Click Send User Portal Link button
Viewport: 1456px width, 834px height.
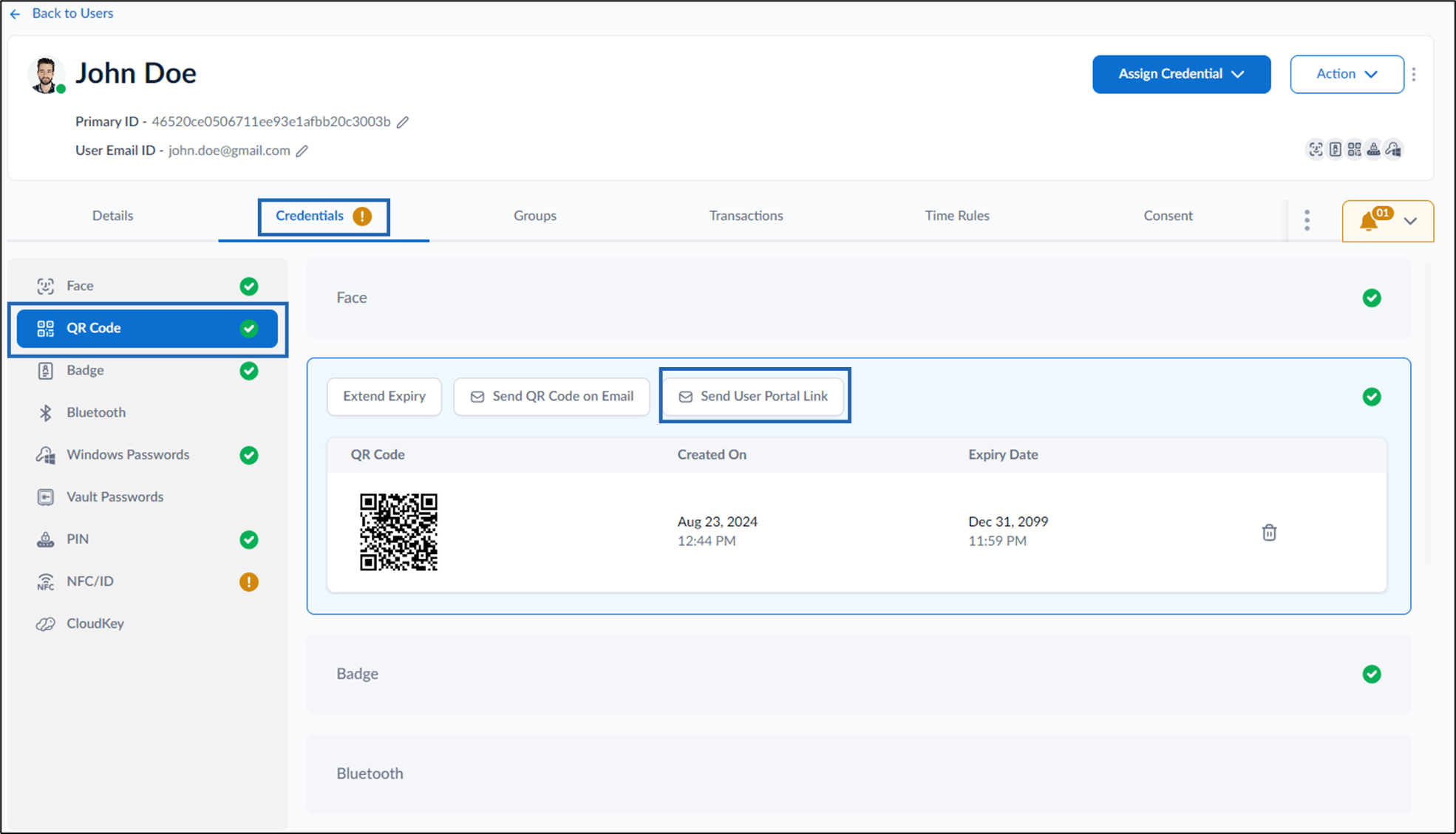[754, 397]
